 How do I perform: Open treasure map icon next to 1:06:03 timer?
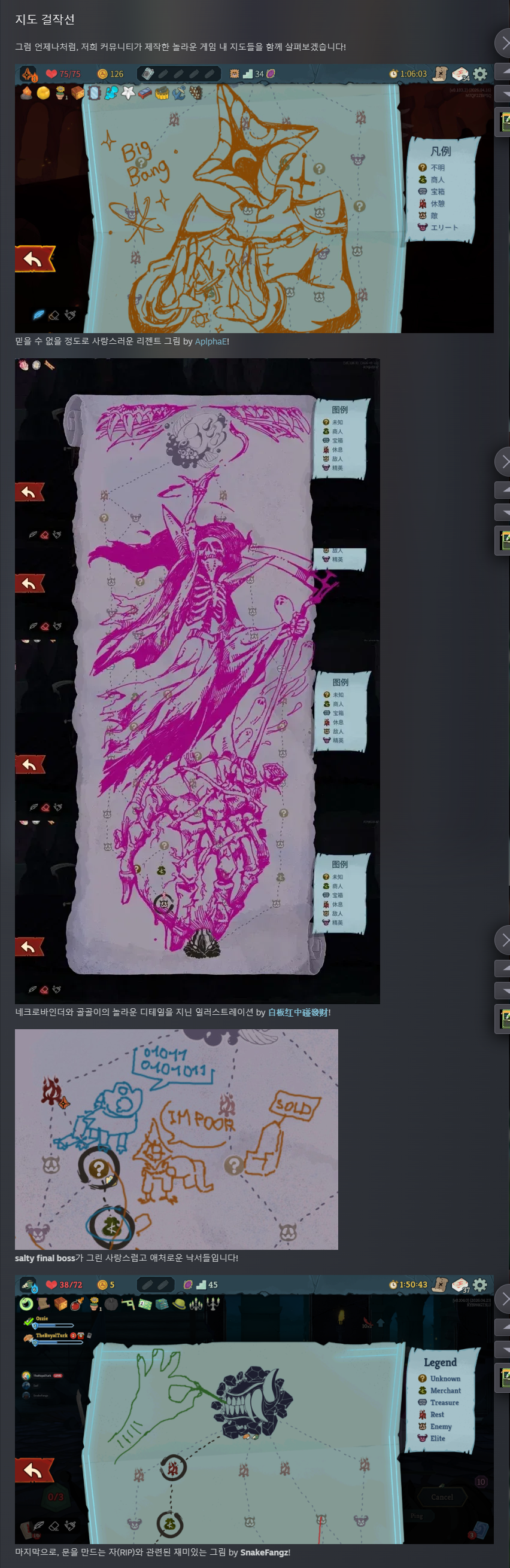(x=440, y=74)
